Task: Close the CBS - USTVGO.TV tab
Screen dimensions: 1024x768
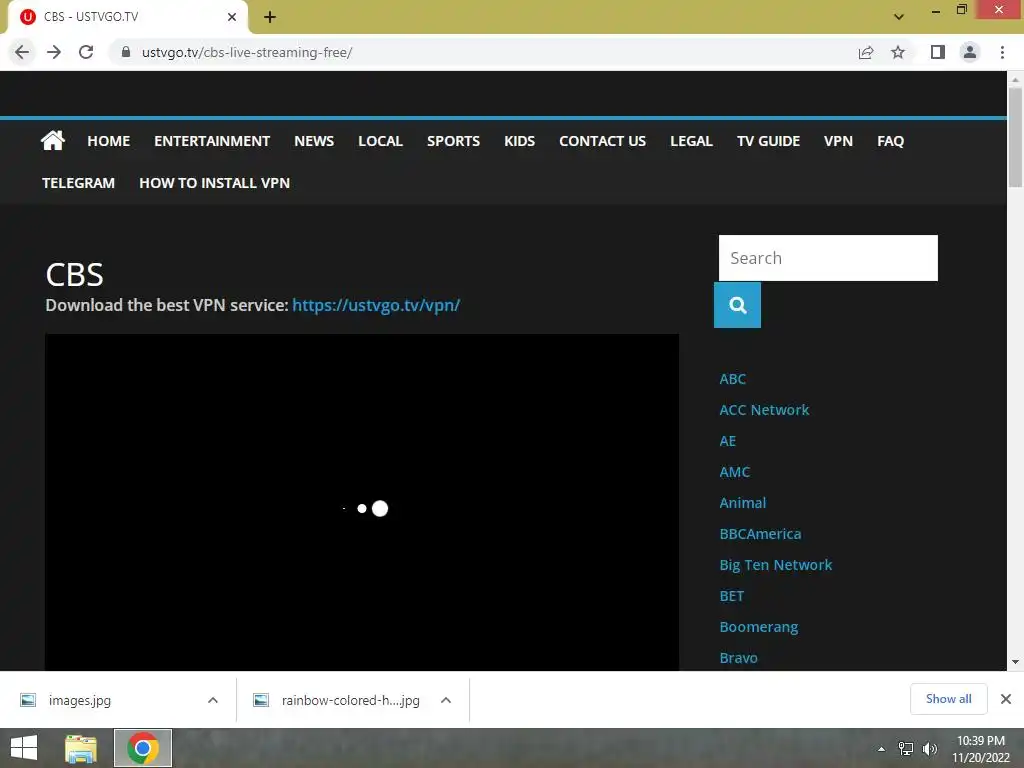Action: point(232,17)
